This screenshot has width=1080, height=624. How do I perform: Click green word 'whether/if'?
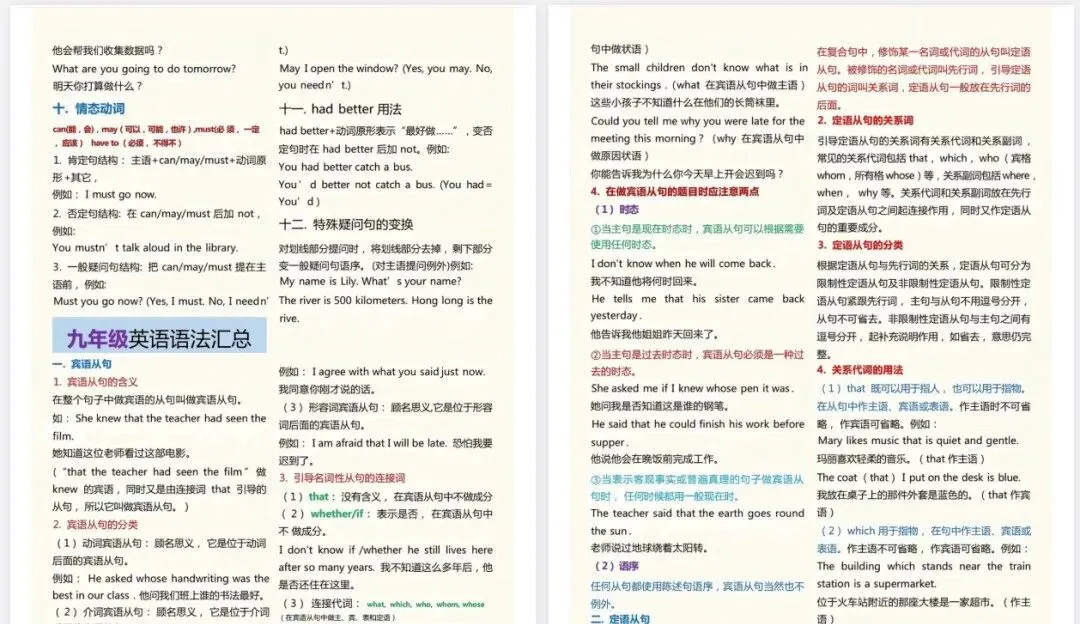pos(337,513)
